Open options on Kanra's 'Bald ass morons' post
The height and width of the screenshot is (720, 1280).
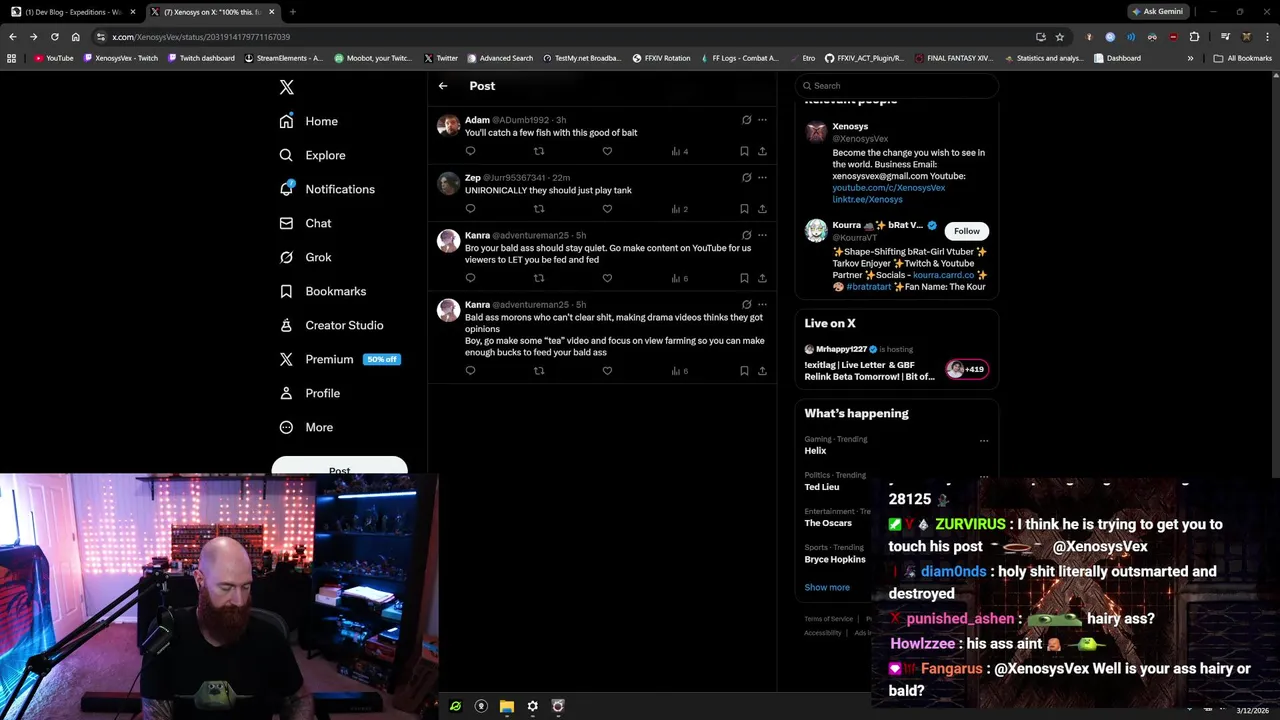(x=762, y=305)
